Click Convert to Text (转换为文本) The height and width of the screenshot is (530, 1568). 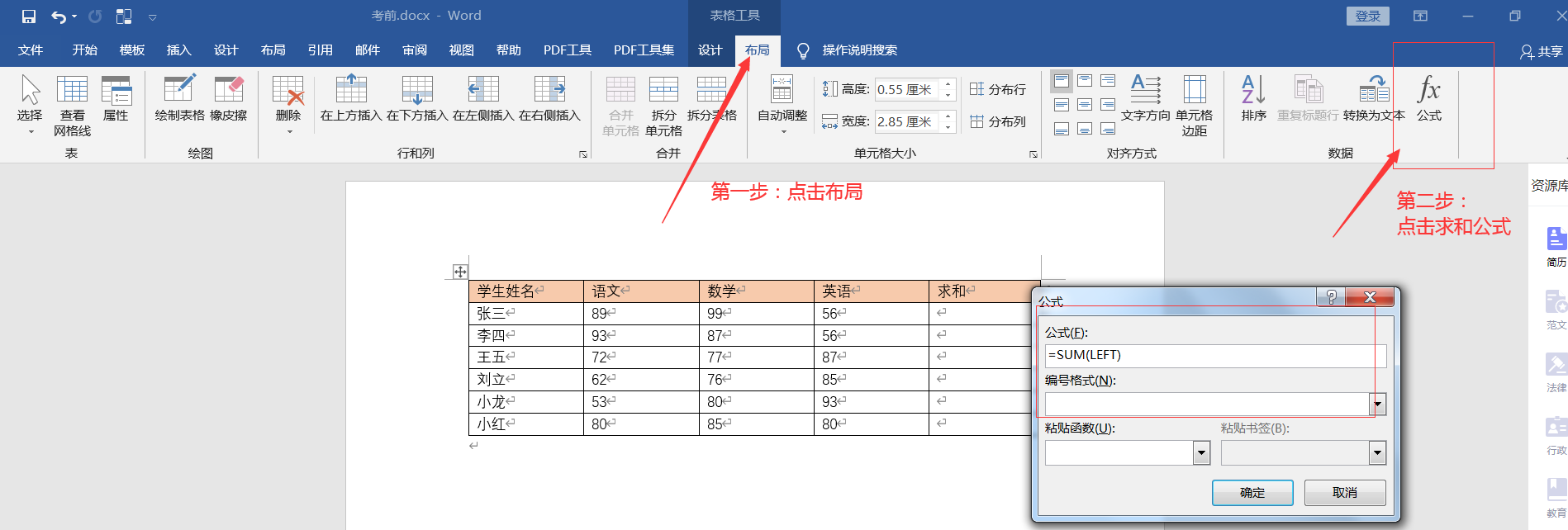[x=1374, y=98]
